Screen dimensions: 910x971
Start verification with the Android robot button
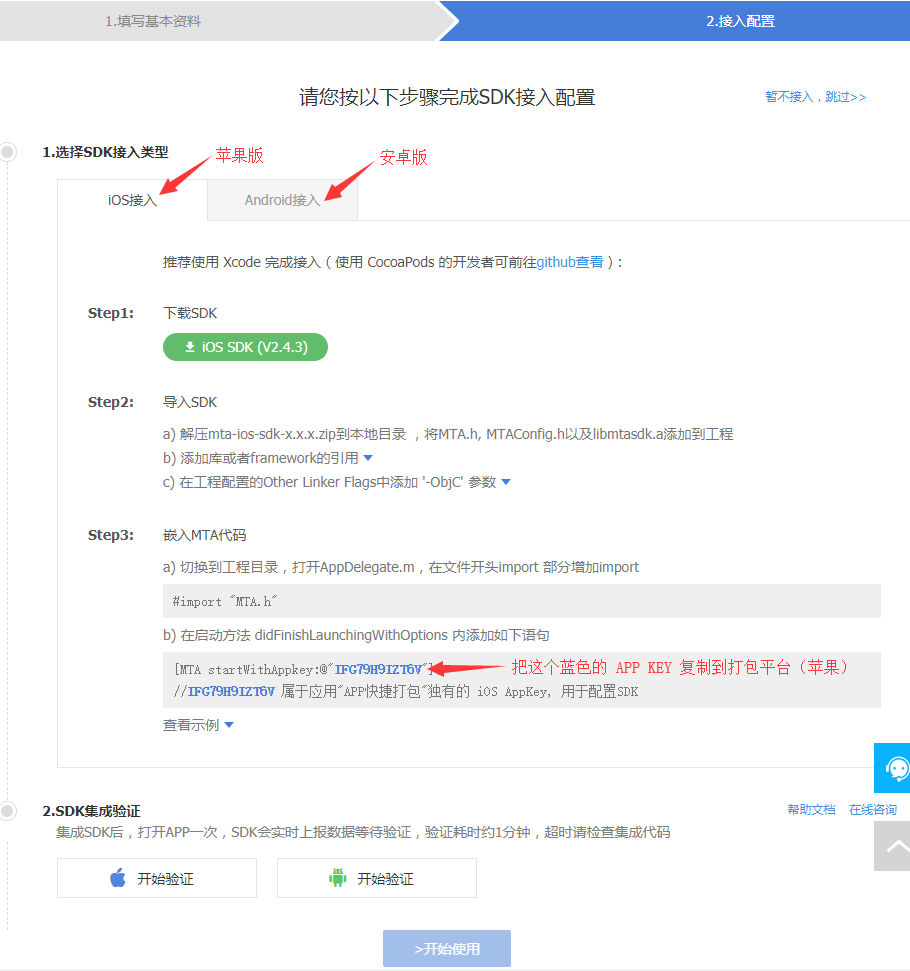coord(377,879)
